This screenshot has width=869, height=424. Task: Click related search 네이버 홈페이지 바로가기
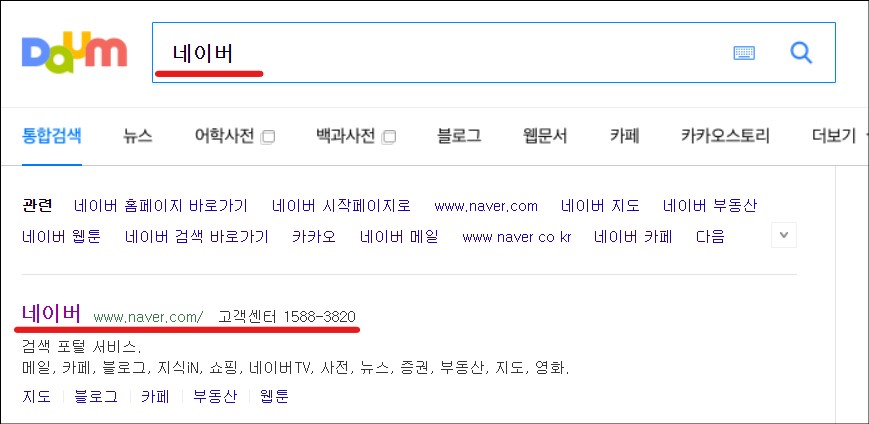point(161,206)
